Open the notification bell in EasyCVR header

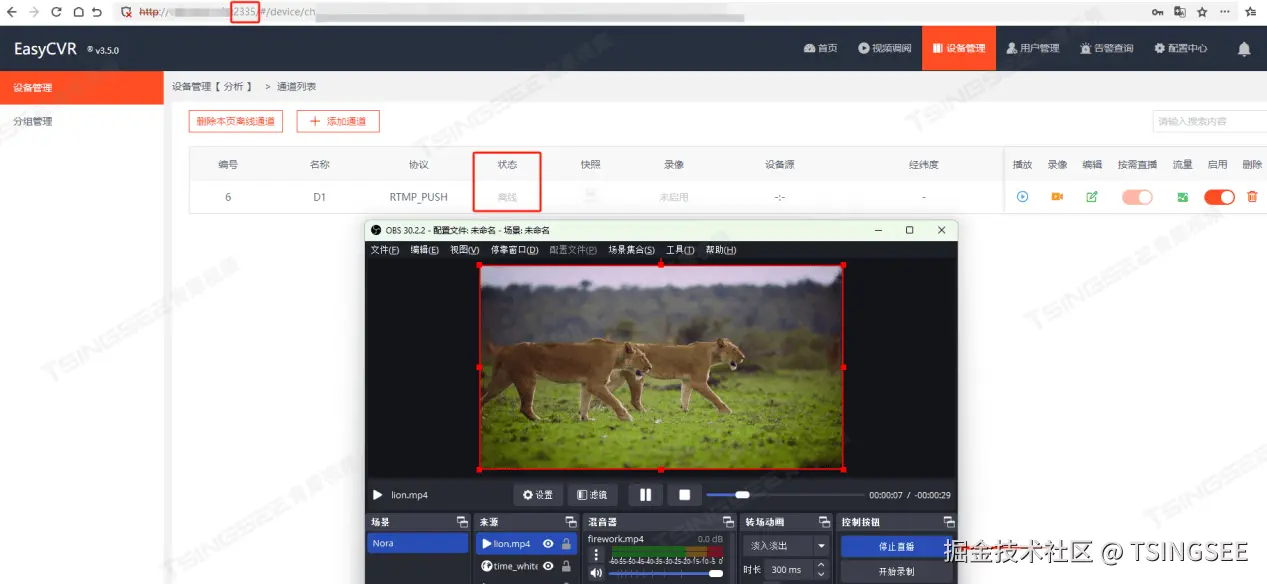point(1244,48)
